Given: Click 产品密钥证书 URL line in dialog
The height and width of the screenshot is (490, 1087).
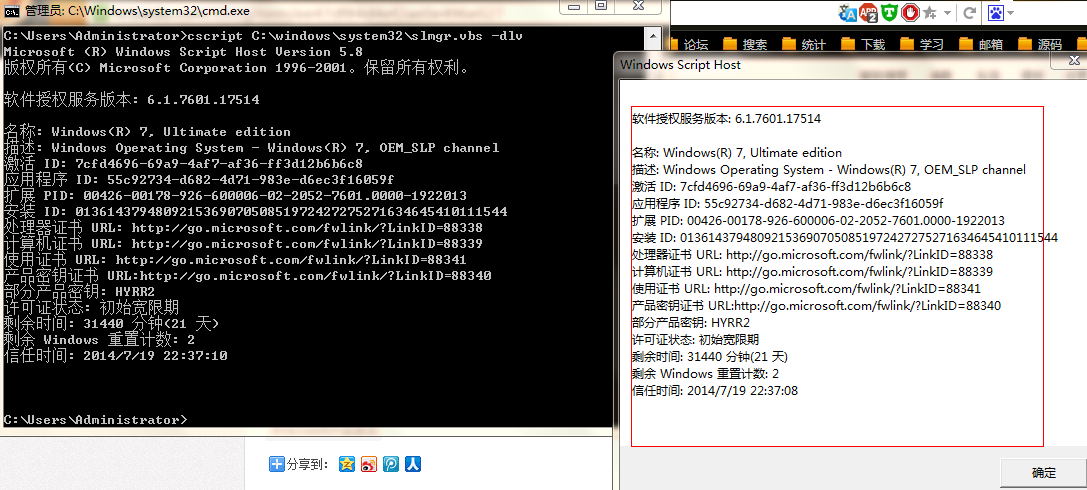Looking at the screenshot, I should click(816, 306).
